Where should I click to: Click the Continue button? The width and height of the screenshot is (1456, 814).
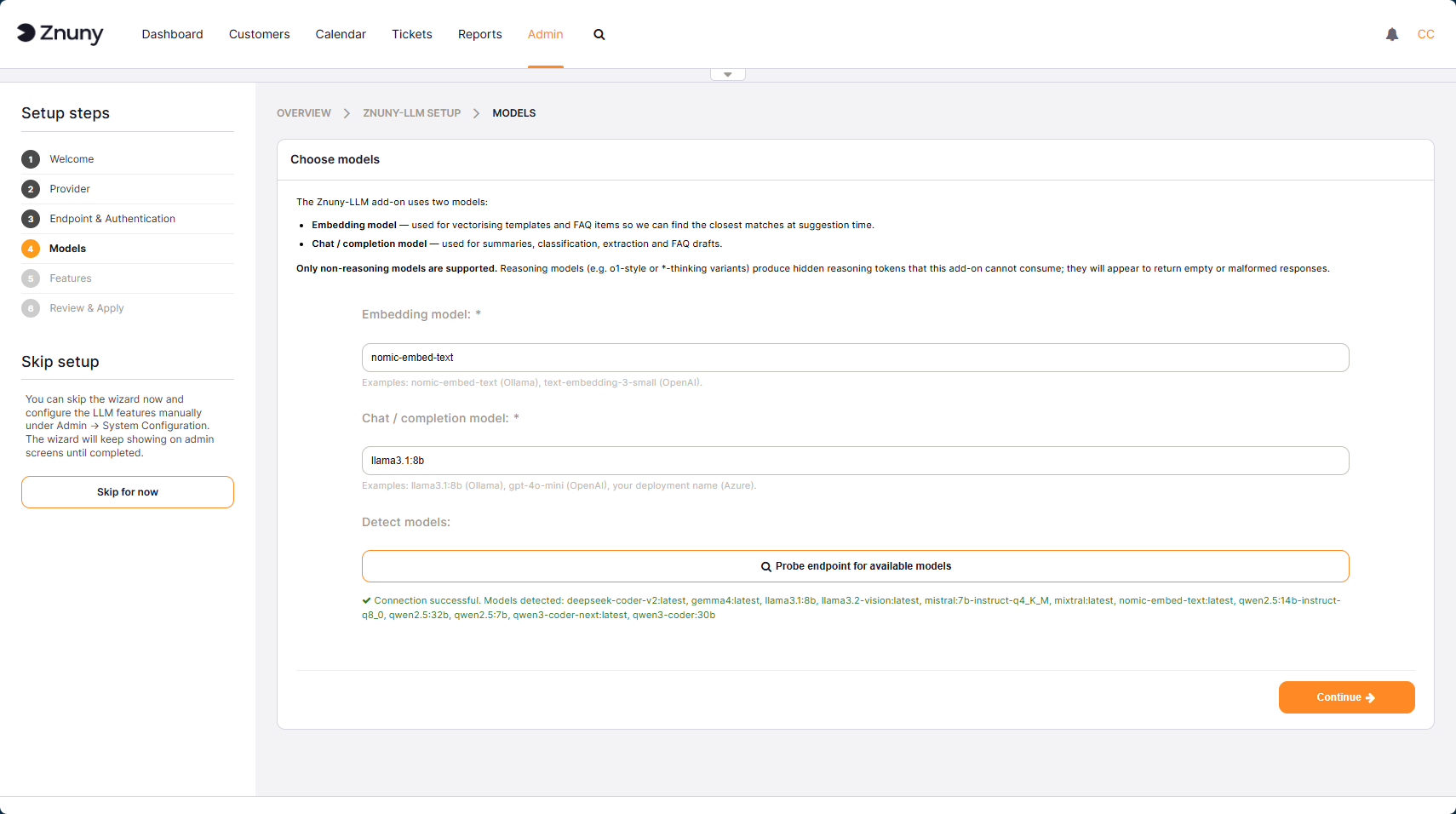1347,697
